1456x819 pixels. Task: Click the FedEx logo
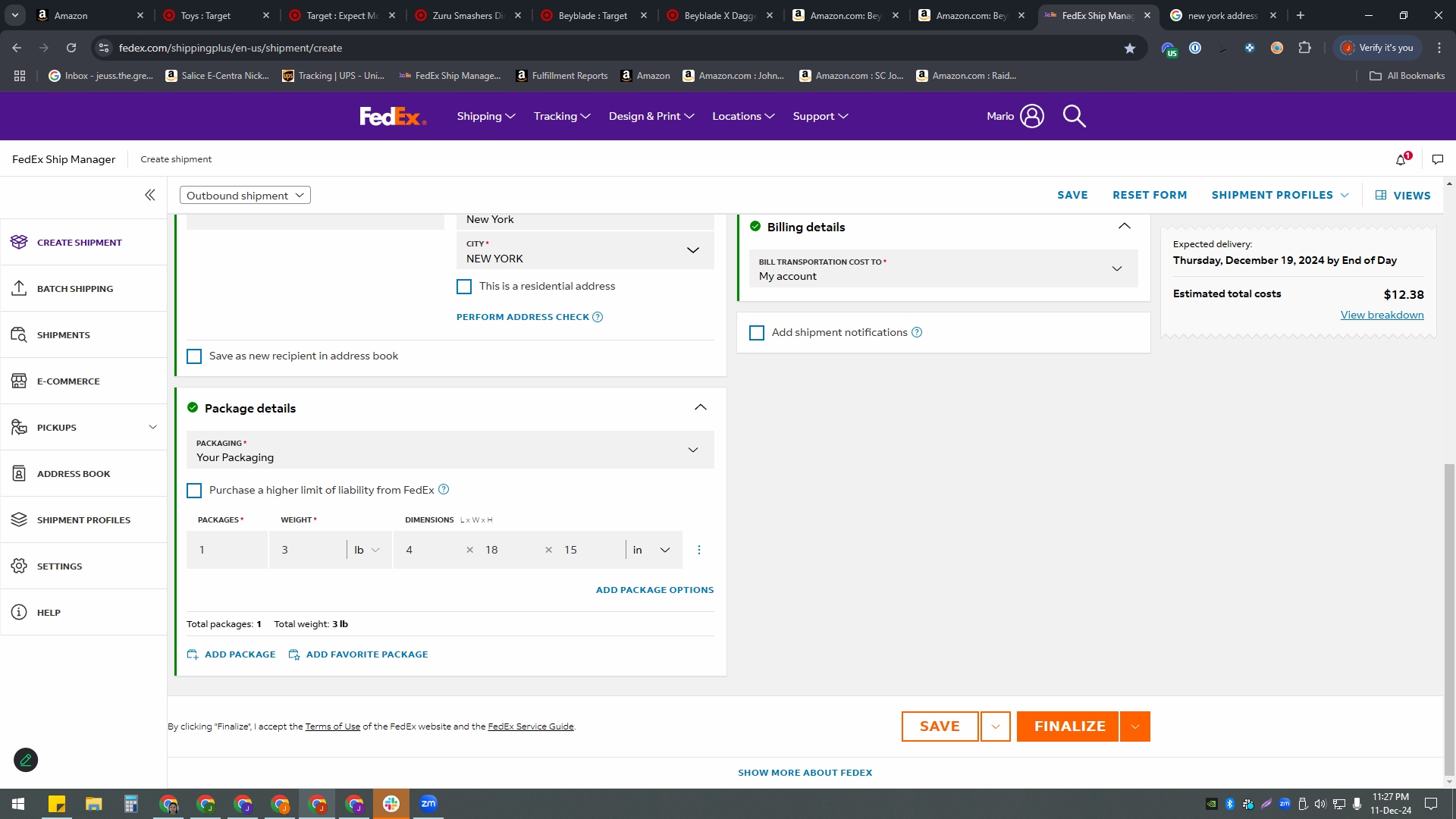pyautogui.click(x=392, y=116)
